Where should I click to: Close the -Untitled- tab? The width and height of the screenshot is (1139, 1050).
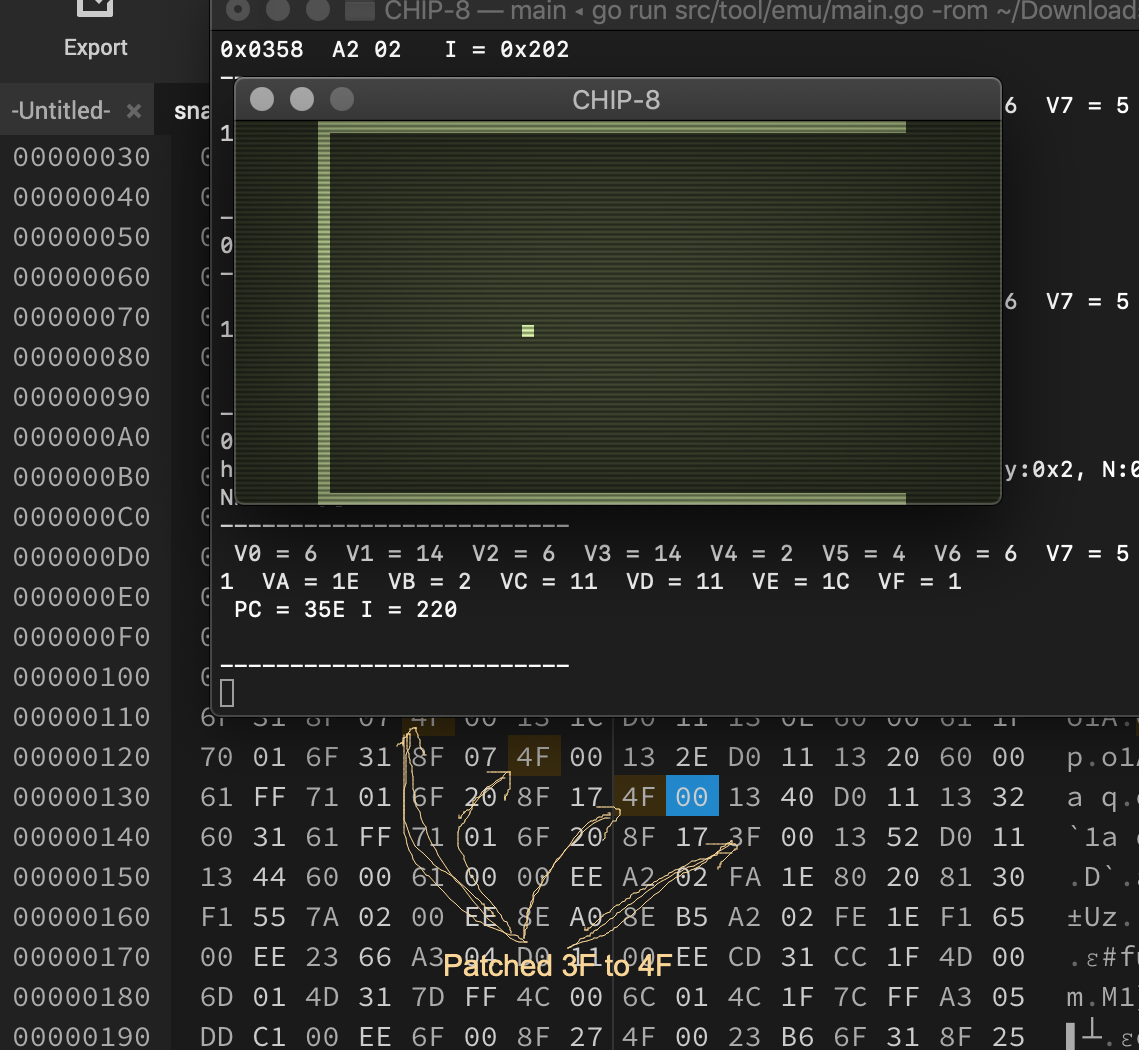tap(134, 111)
